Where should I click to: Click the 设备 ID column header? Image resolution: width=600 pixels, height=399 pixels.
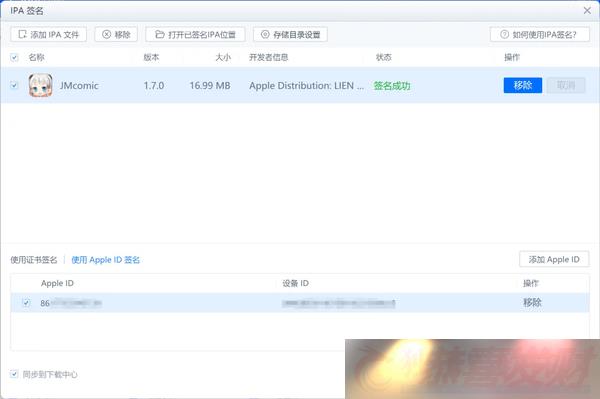pyautogui.click(x=295, y=283)
